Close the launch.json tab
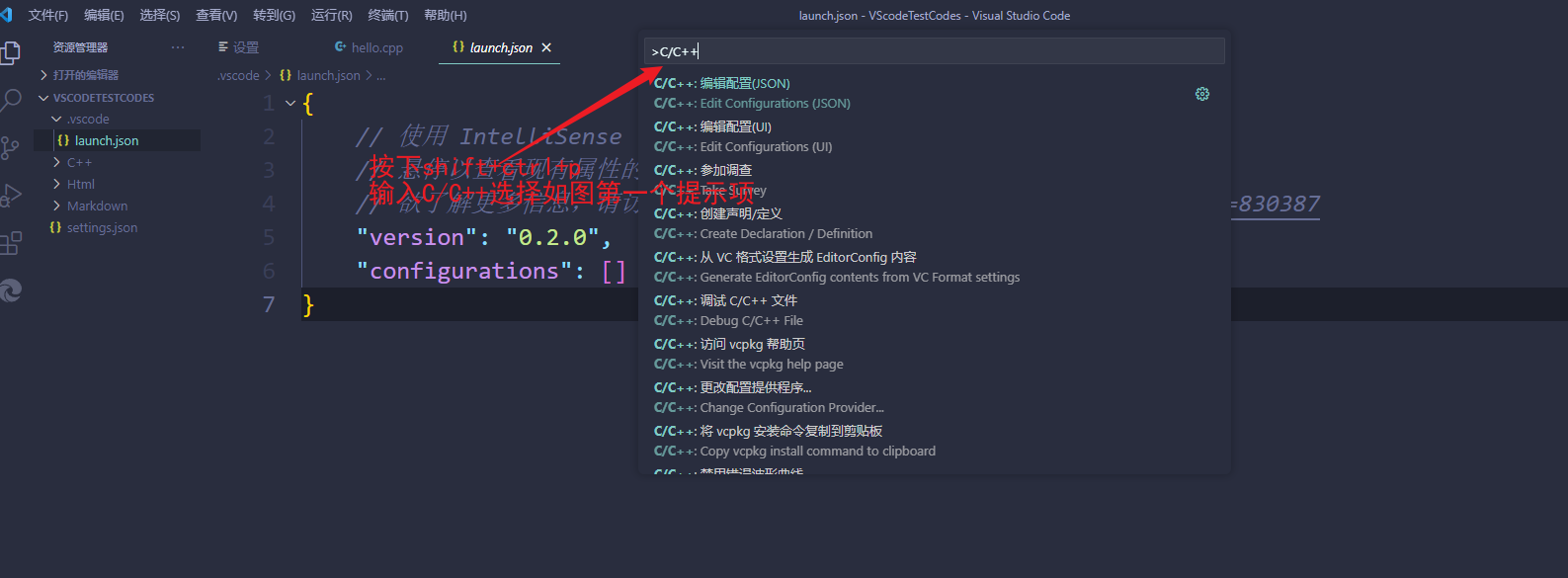Viewport: 1568px width, 578px height. (546, 47)
